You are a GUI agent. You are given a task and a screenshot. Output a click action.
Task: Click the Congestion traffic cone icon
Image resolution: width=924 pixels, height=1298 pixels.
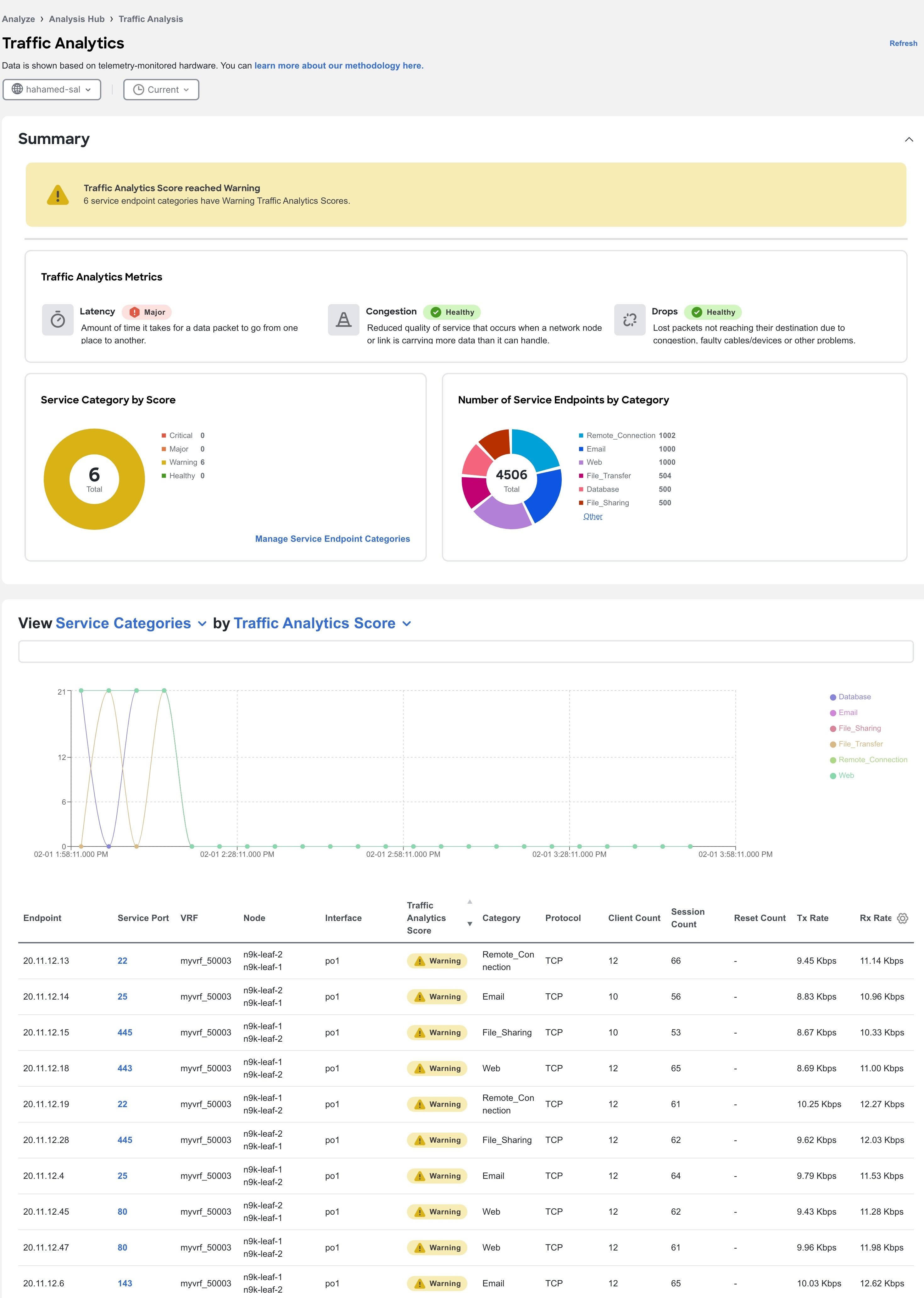point(344,320)
